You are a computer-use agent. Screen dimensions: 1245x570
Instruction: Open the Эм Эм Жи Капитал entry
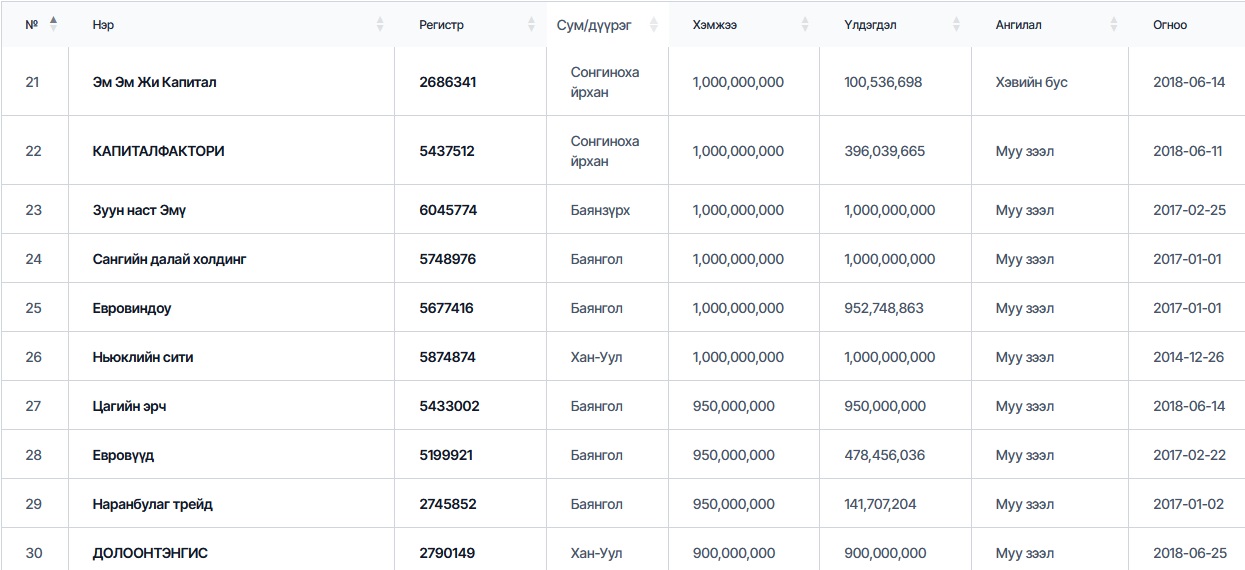click(154, 82)
